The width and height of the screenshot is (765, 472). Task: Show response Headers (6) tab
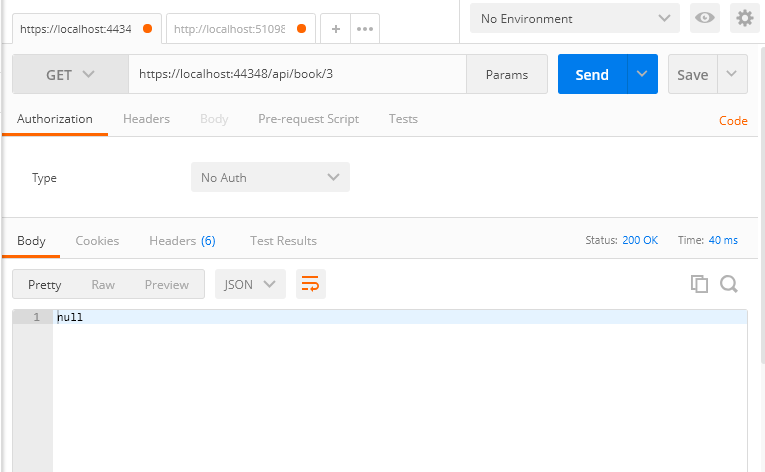click(182, 241)
